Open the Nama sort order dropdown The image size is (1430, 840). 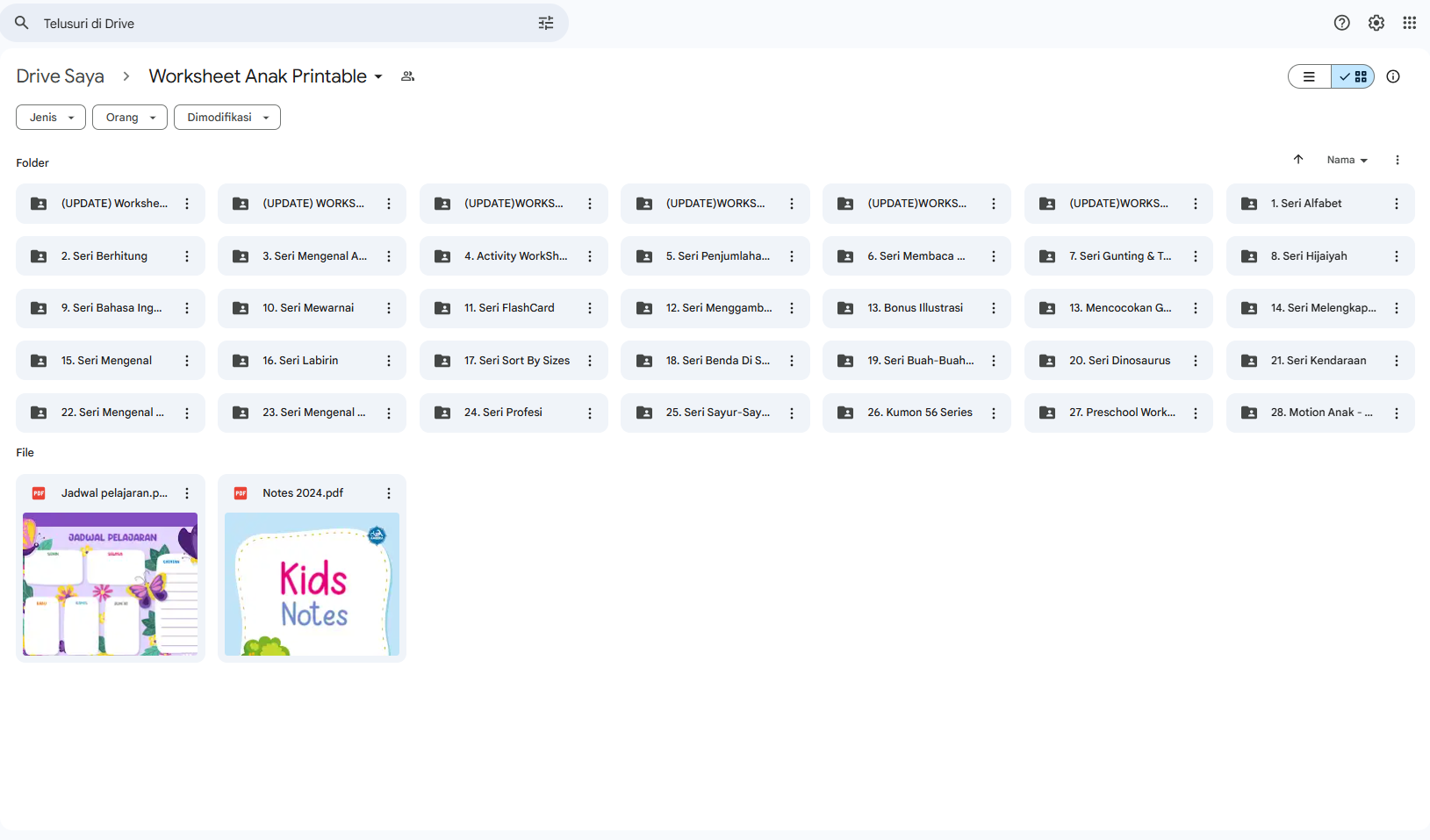[x=1347, y=160]
